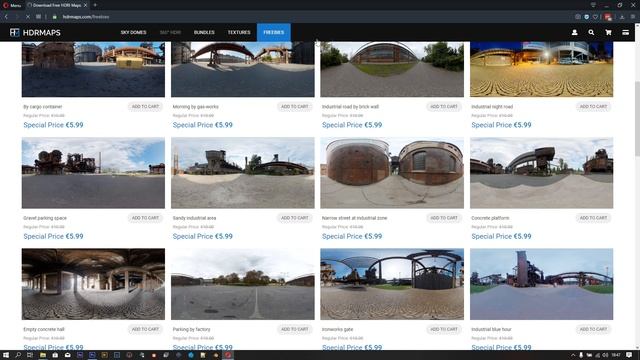Click the Industrial blue hour thumbnail
This screenshot has width=640, height=360.
click(542, 284)
